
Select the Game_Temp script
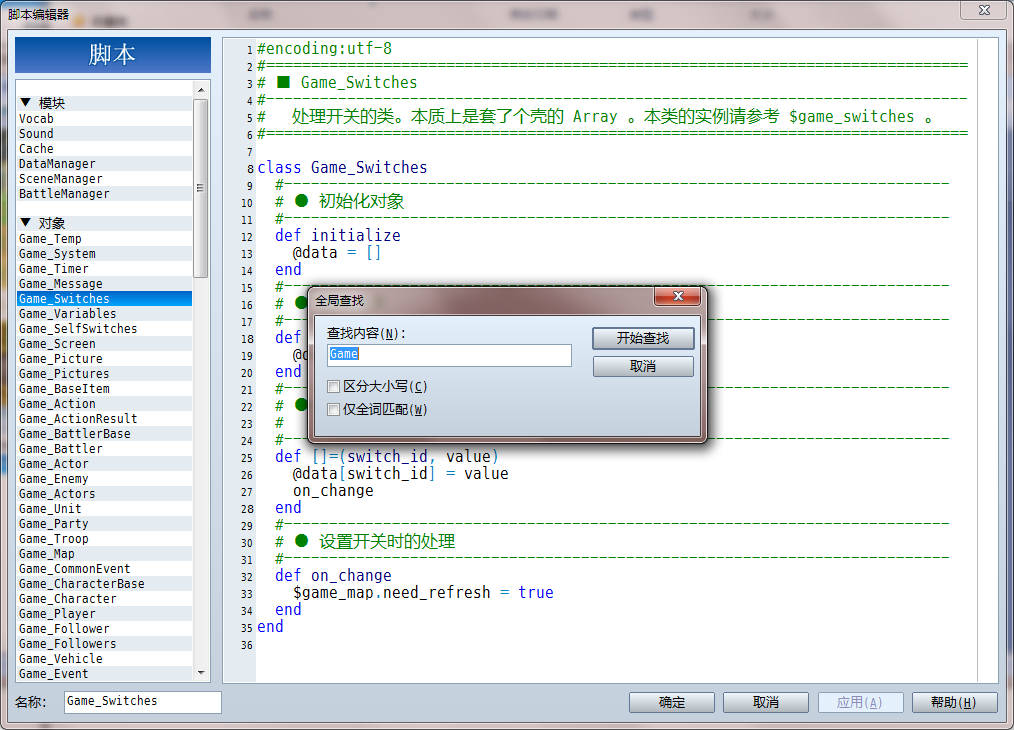pos(105,239)
